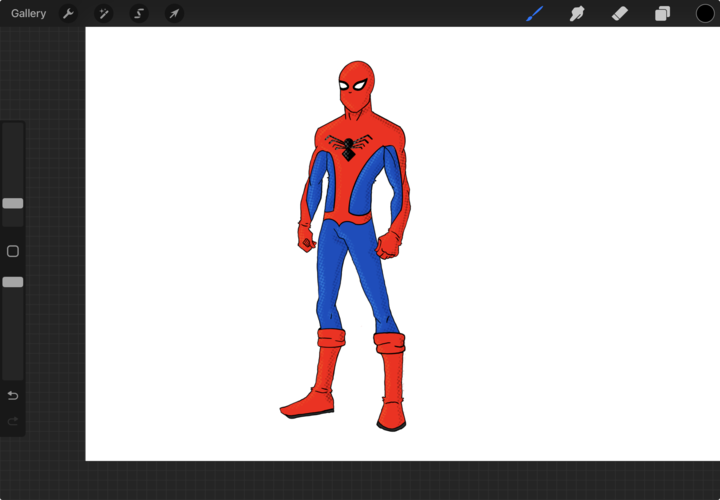Undo the last action
The image size is (720, 500).
click(13, 395)
